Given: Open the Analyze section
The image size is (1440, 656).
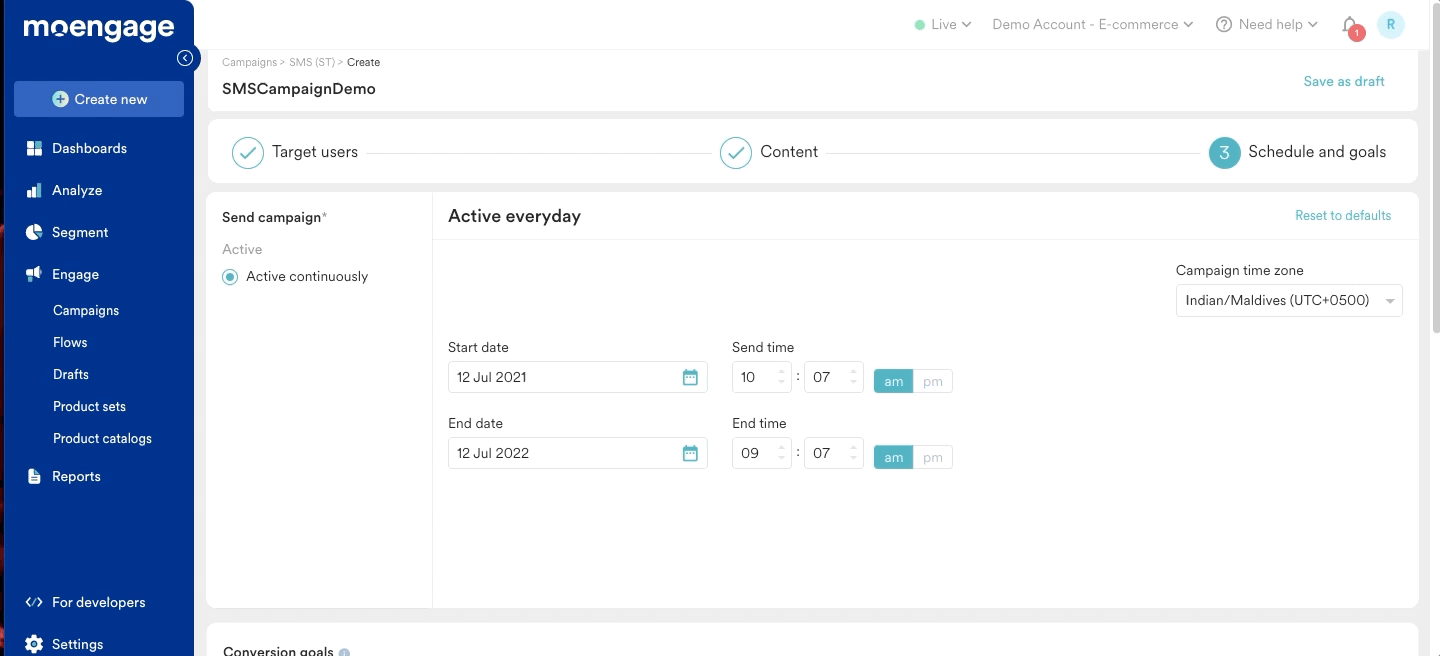Looking at the screenshot, I should pyautogui.click(x=77, y=190).
